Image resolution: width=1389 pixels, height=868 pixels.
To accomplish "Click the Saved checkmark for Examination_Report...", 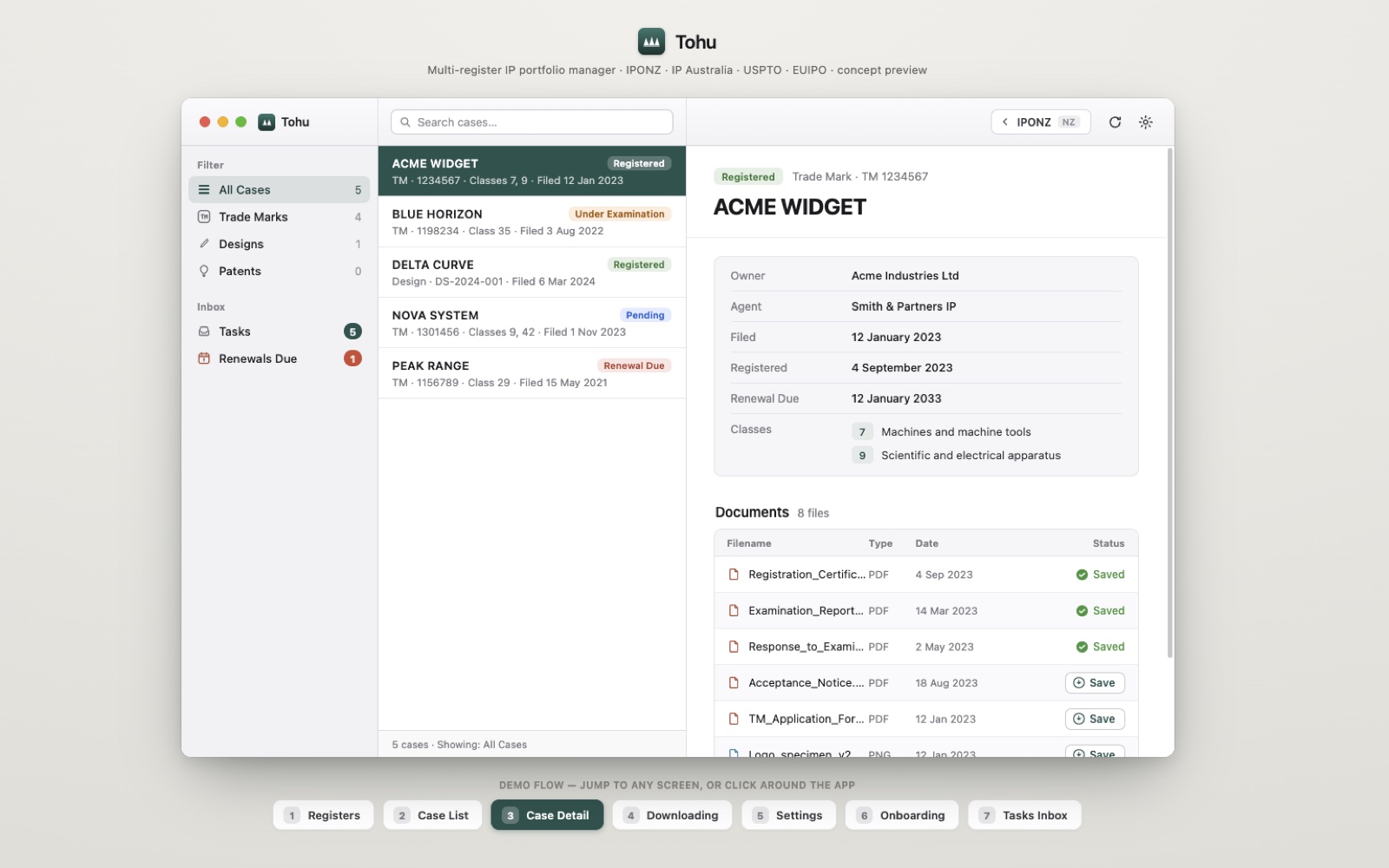I will pyautogui.click(x=1082, y=611).
